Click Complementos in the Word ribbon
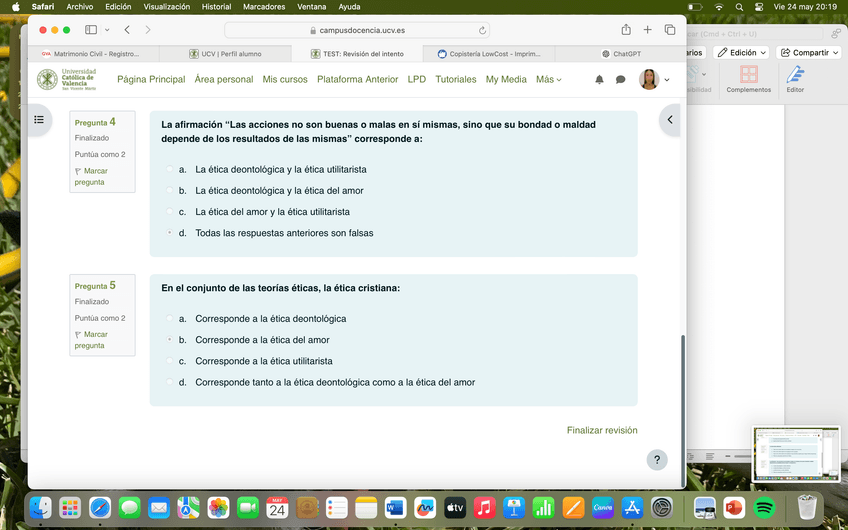 (x=748, y=79)
